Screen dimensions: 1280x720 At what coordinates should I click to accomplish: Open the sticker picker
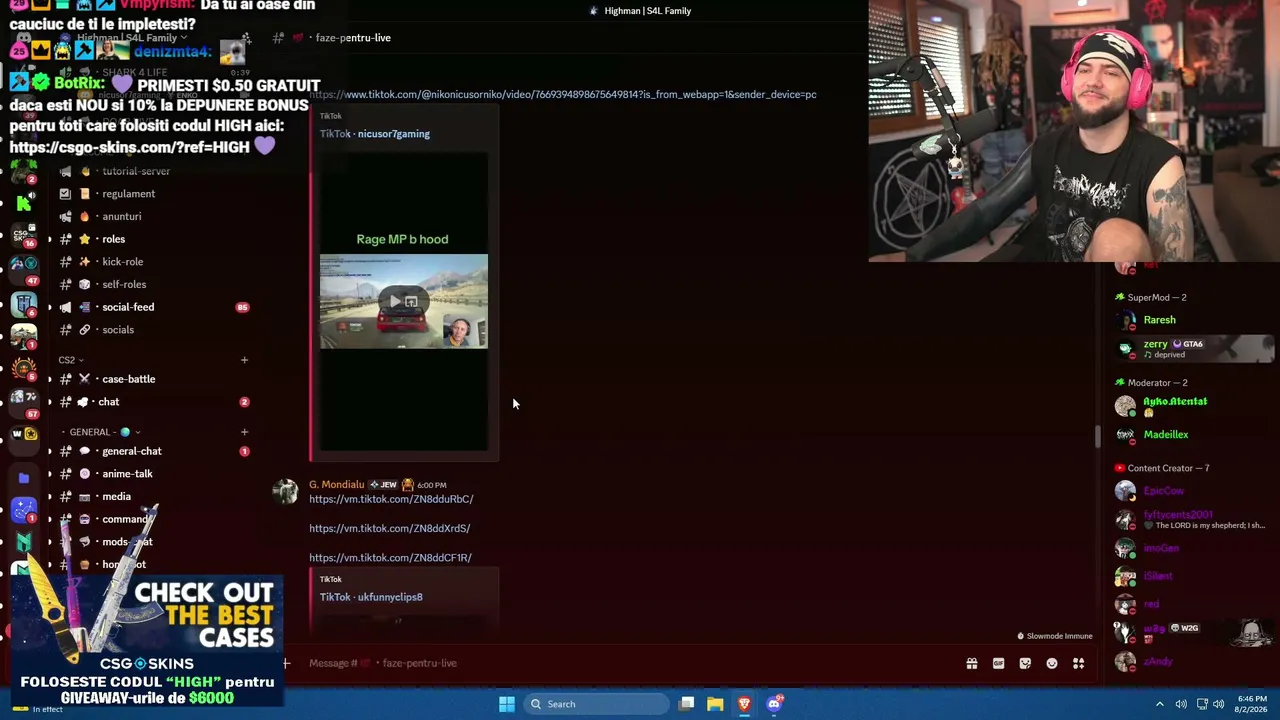point(1025,663)
